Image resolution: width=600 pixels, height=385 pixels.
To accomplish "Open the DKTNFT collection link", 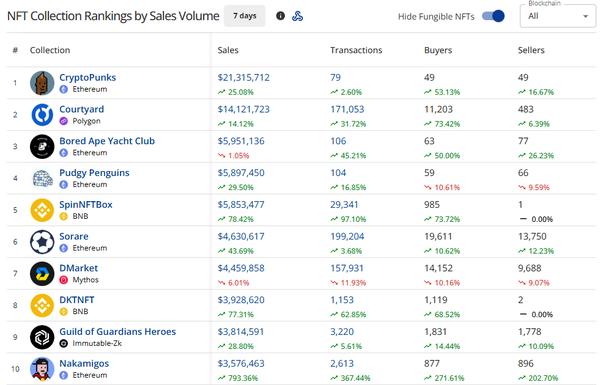I will pyautogui.click(x=77, y=300).
